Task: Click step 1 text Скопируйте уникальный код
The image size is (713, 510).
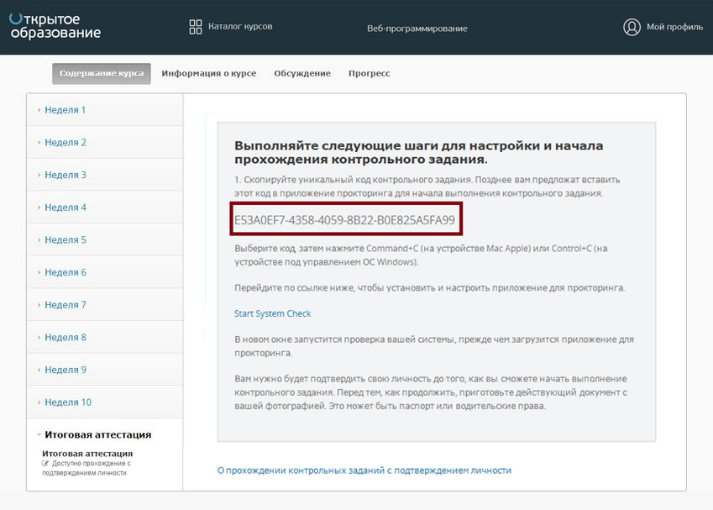Action: (427, 186)
